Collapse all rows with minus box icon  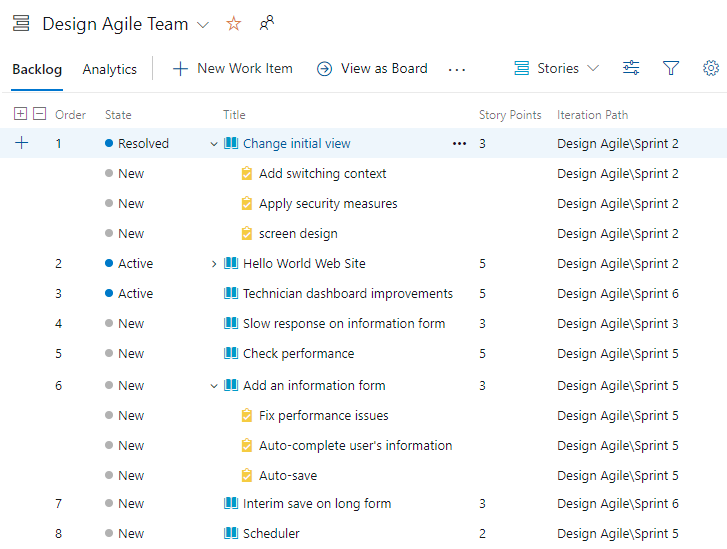pos(39,114)
